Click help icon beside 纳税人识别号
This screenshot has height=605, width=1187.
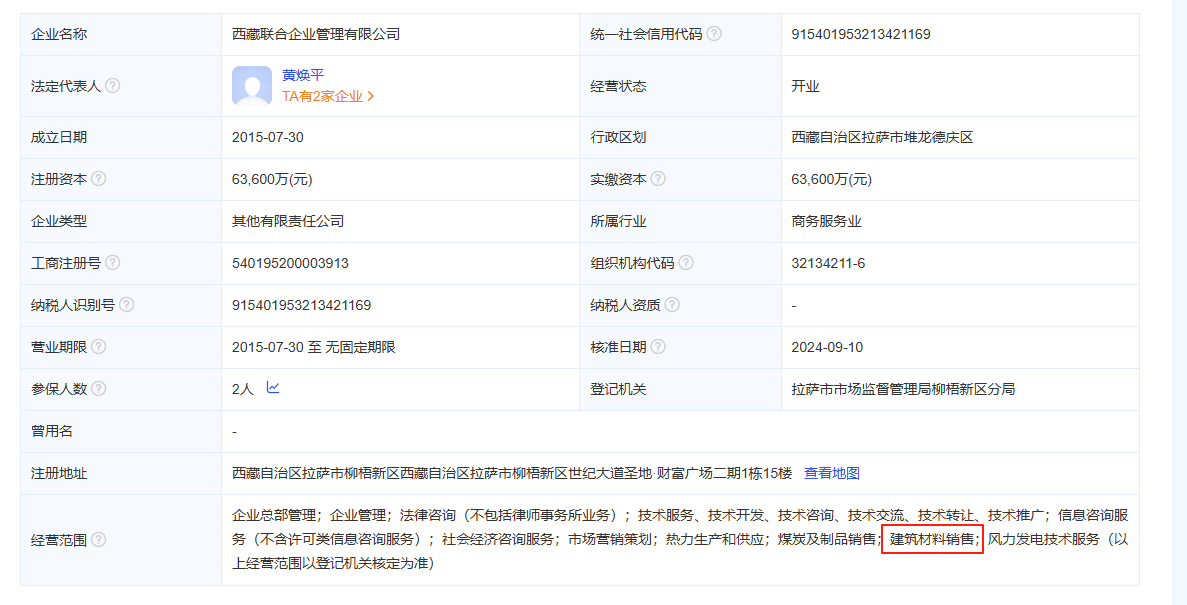(x=126, y=304)
